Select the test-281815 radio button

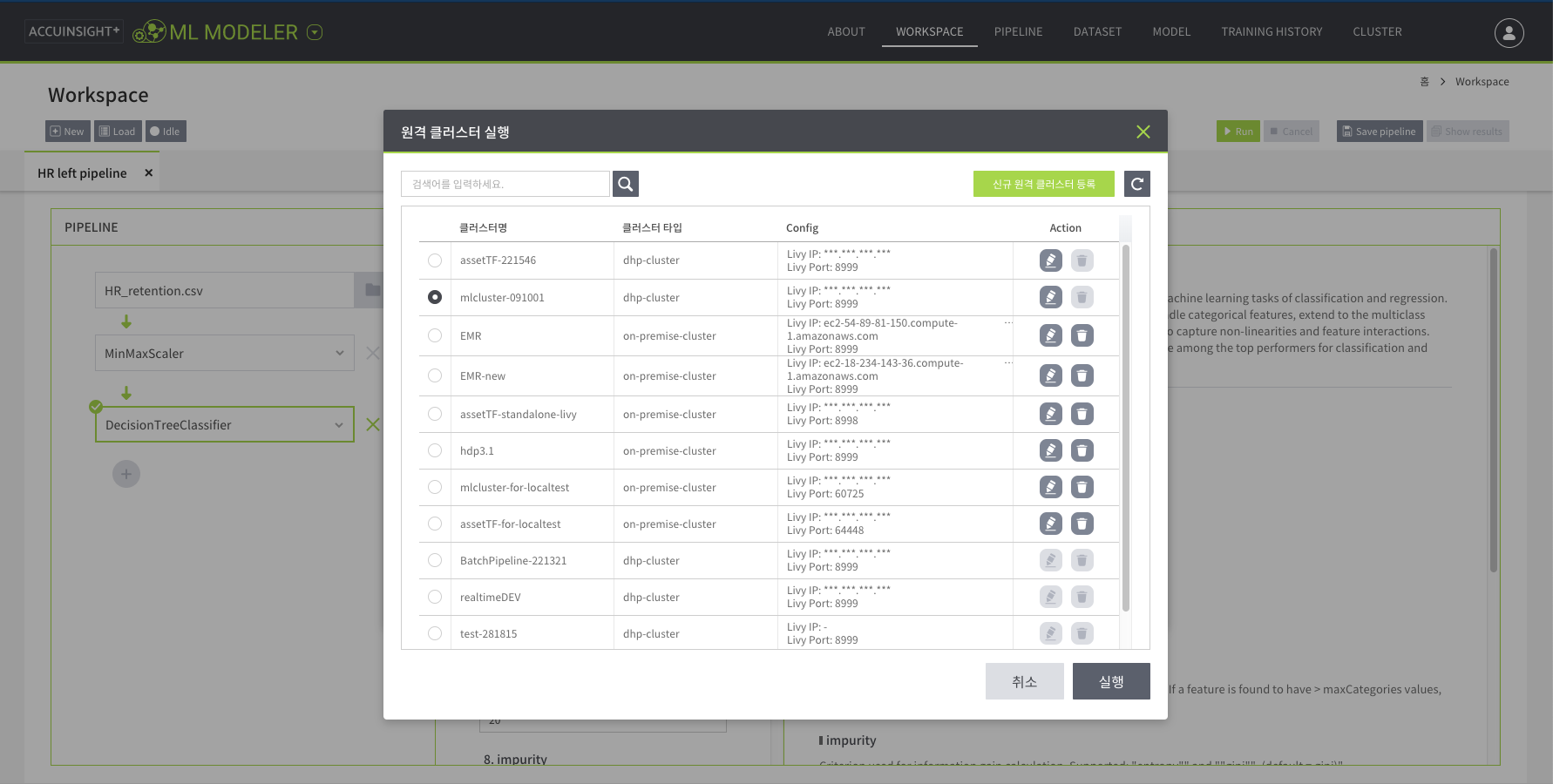click(435, 633)
